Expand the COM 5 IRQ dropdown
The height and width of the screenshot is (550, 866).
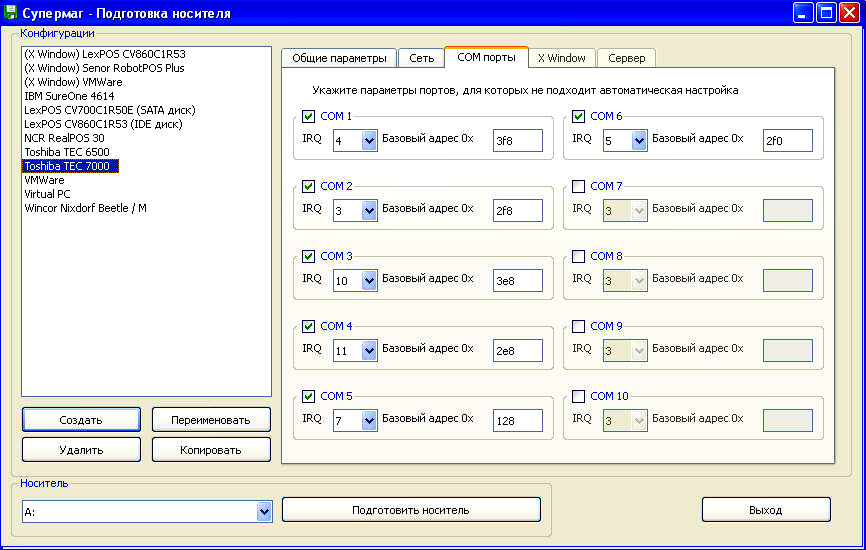[x=368, y=421]
